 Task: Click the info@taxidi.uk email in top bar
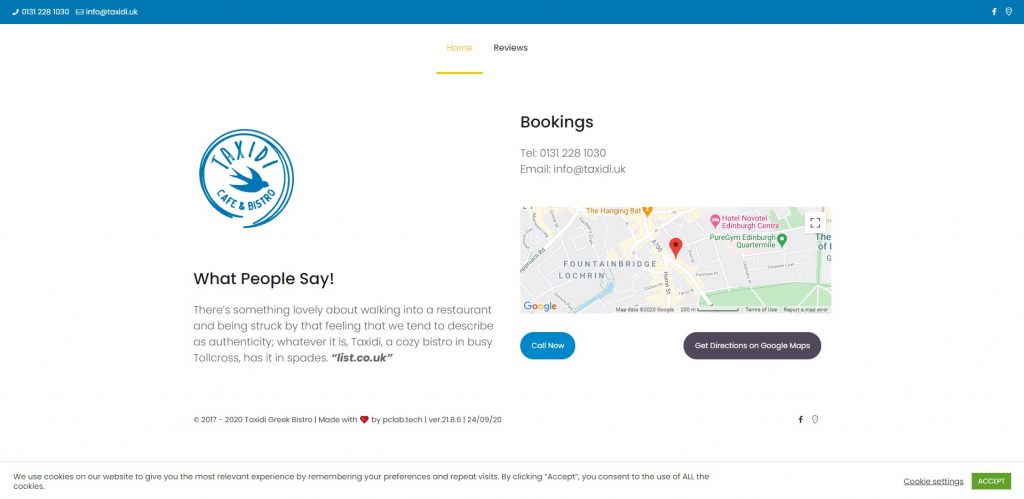112,12
